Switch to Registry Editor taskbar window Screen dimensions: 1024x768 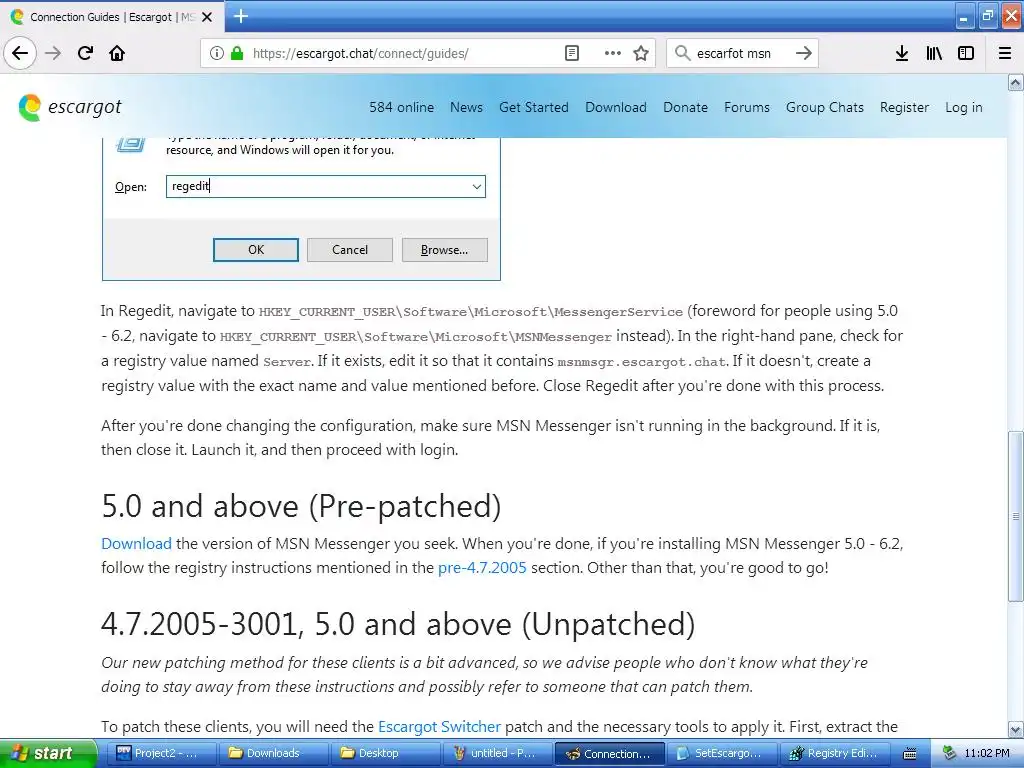(x=834, y=754)
